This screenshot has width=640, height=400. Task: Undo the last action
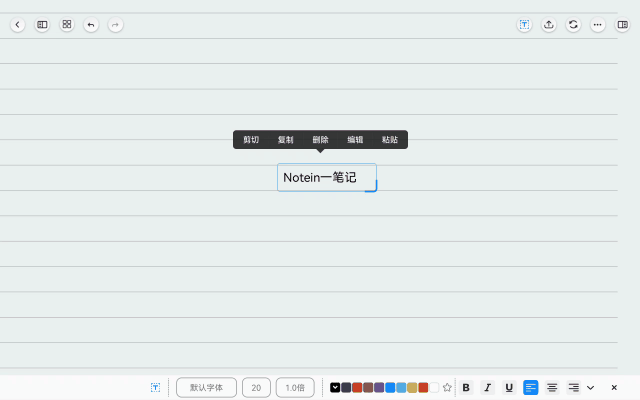pos(91,25)
